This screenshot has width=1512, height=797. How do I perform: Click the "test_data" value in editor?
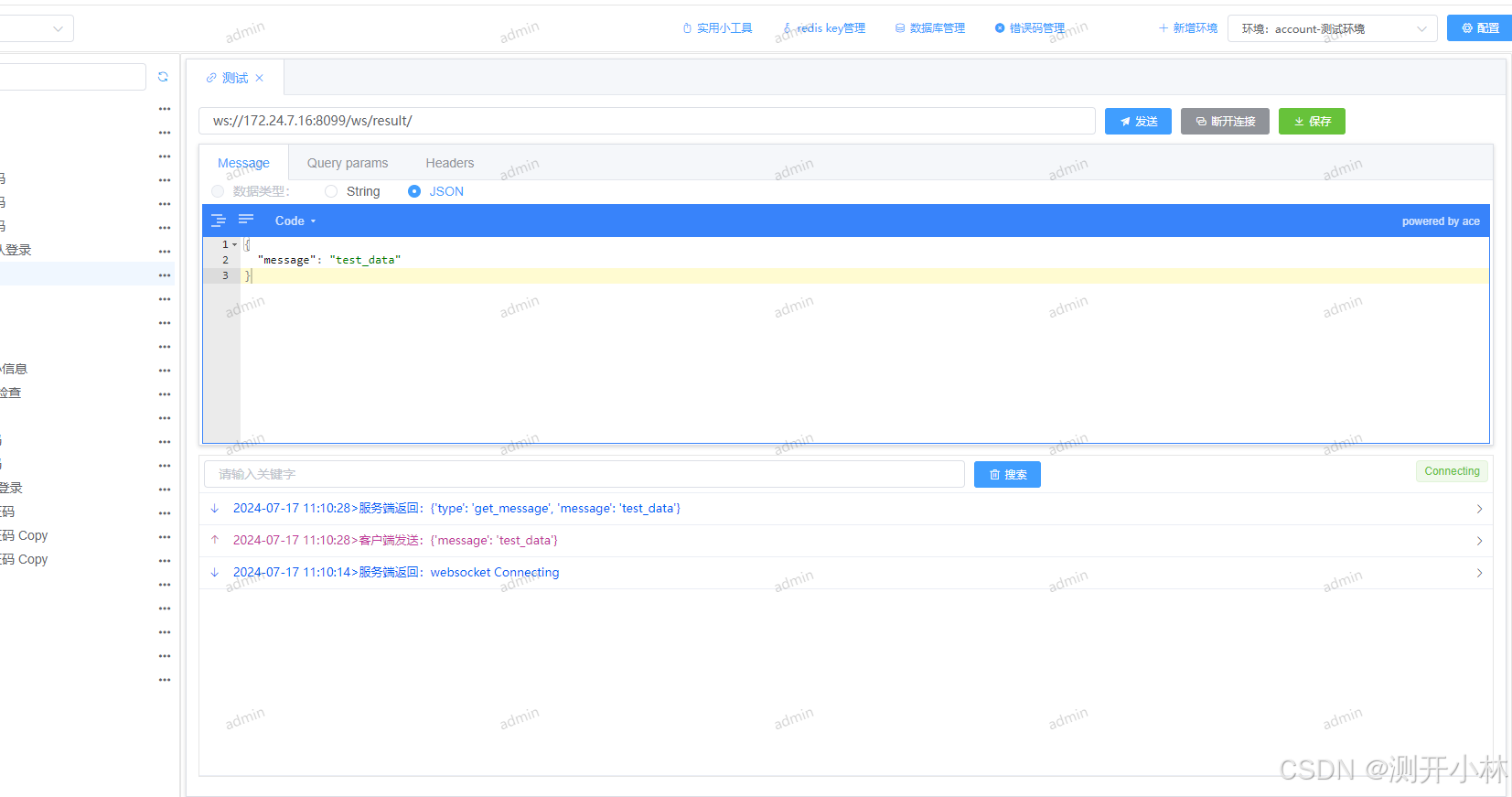click(x=365, y=260)
